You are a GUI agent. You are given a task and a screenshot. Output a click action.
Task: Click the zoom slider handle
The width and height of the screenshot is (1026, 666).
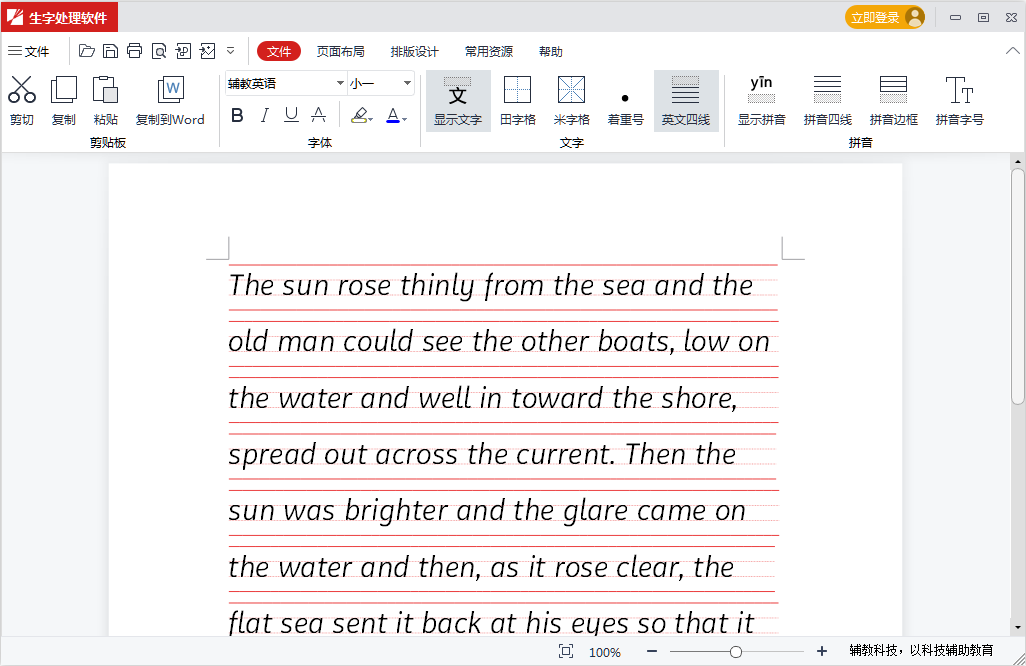[735, 652]
